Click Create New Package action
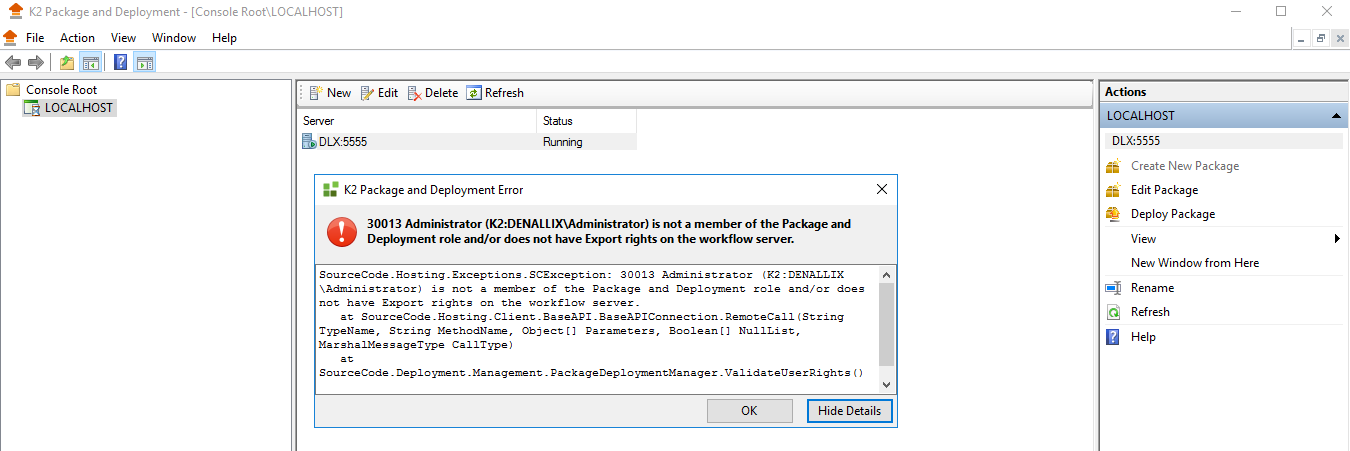 pos(1185,166)
